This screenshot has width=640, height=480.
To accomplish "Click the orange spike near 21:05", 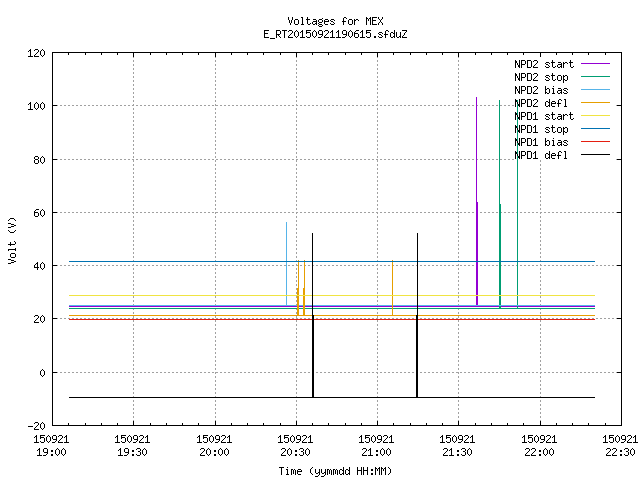I will [393, 288].
